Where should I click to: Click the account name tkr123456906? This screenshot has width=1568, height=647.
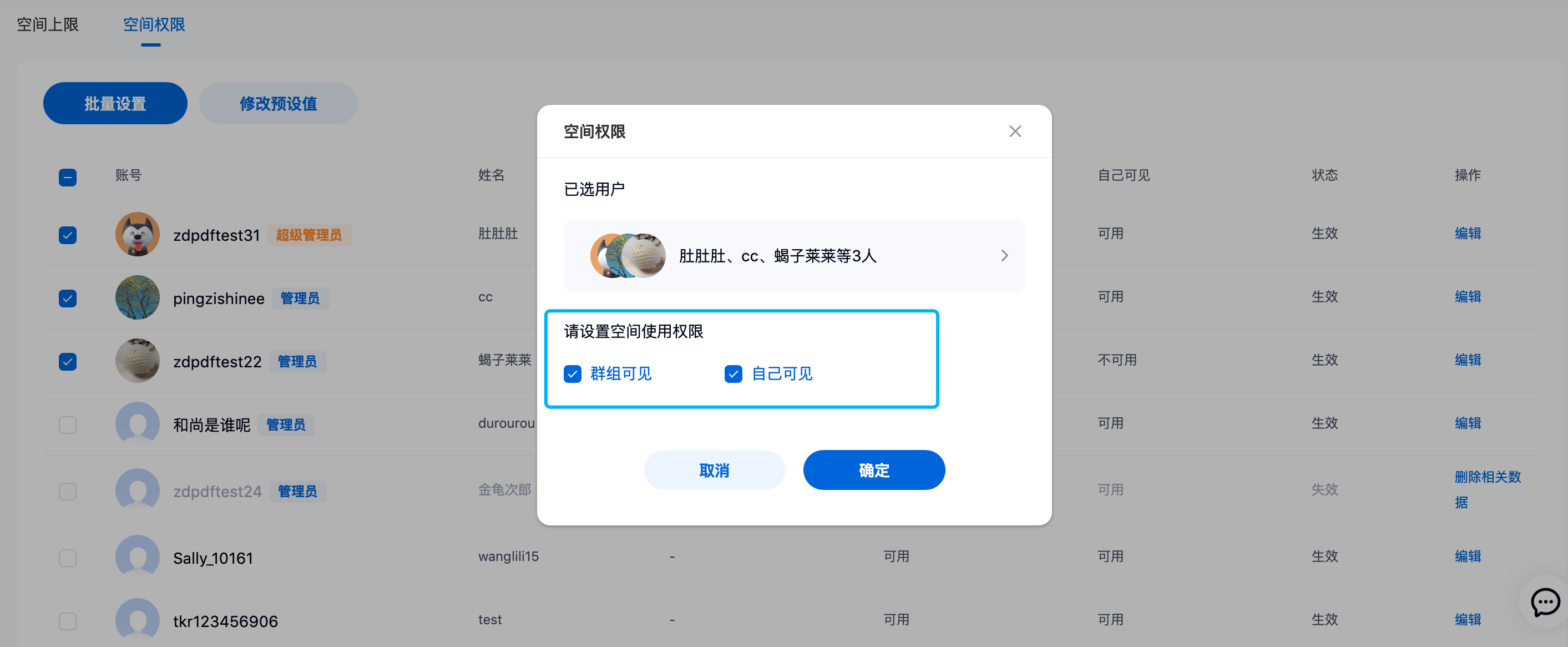tap(225, 621)
